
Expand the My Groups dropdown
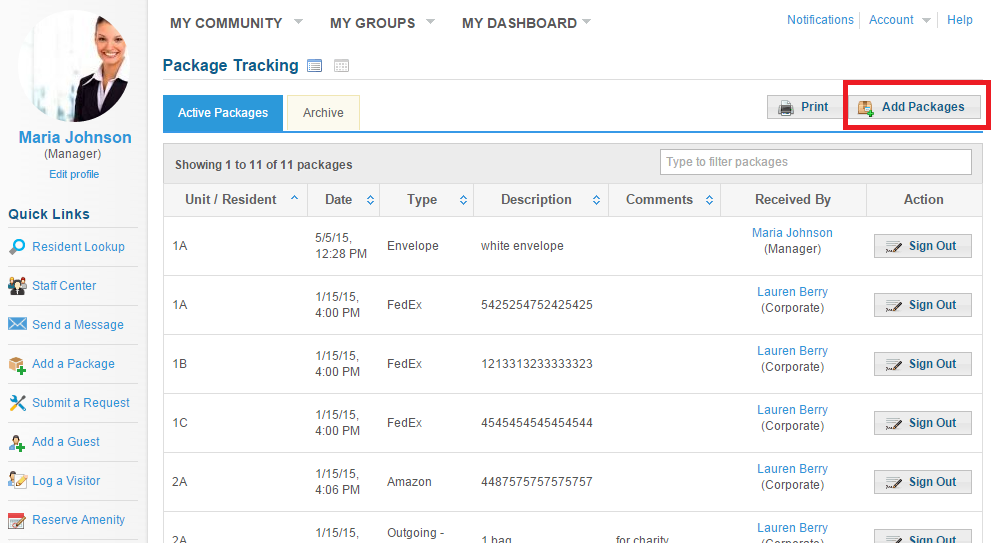pyautogui.click(x=382, y=23)
